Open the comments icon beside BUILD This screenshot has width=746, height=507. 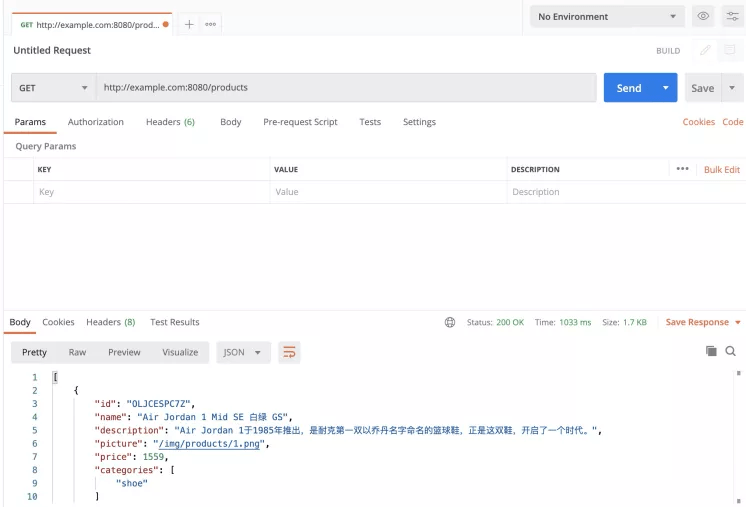[731, 50]
